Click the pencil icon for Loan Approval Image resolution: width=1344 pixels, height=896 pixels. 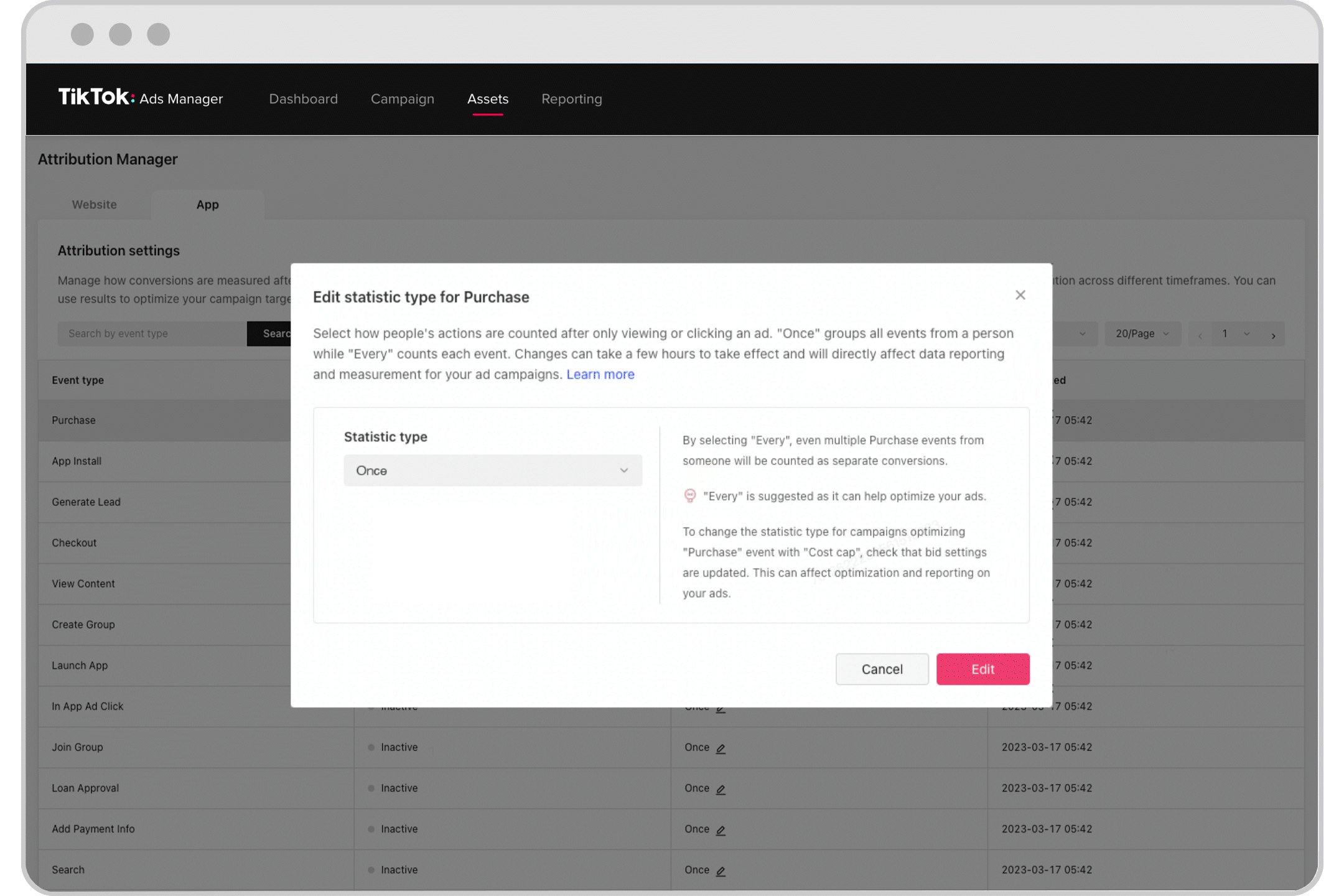(x=721, y=789)
